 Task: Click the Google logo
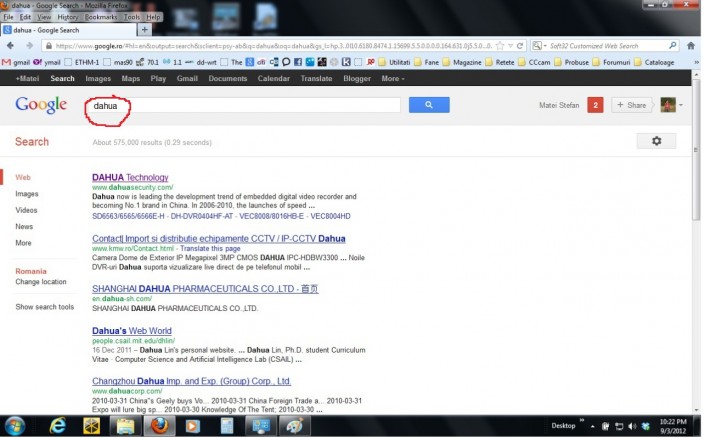point(42,105)
